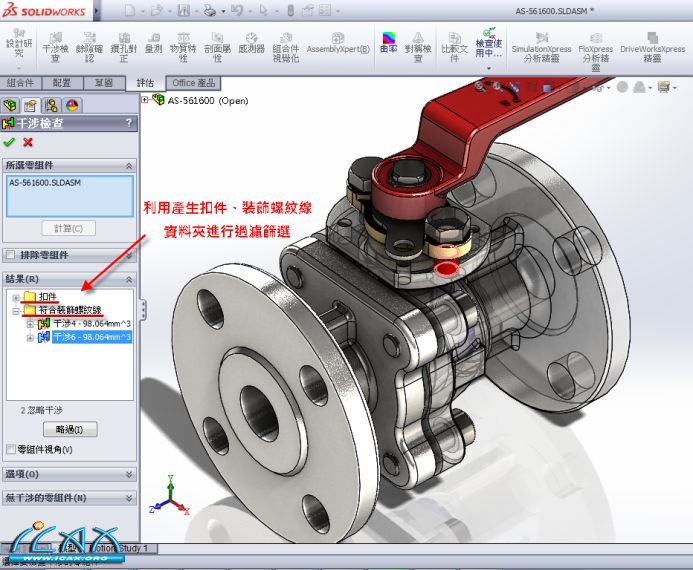Enable the 排除零組件 checkbox
Screen dimensions: 693x570
click(11, 255)
